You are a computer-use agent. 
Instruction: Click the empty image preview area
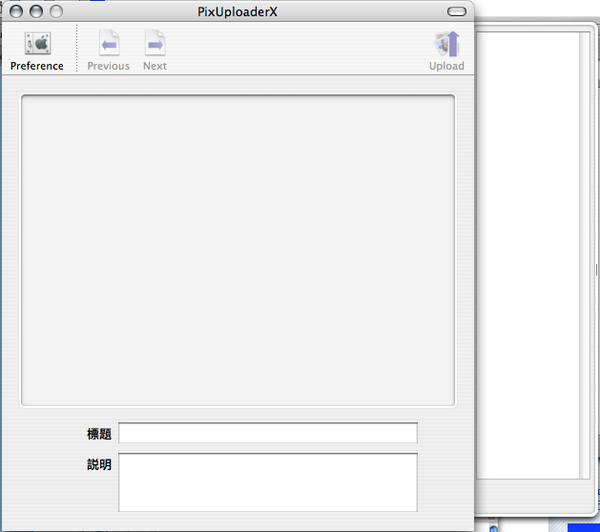tap(238, 250)
